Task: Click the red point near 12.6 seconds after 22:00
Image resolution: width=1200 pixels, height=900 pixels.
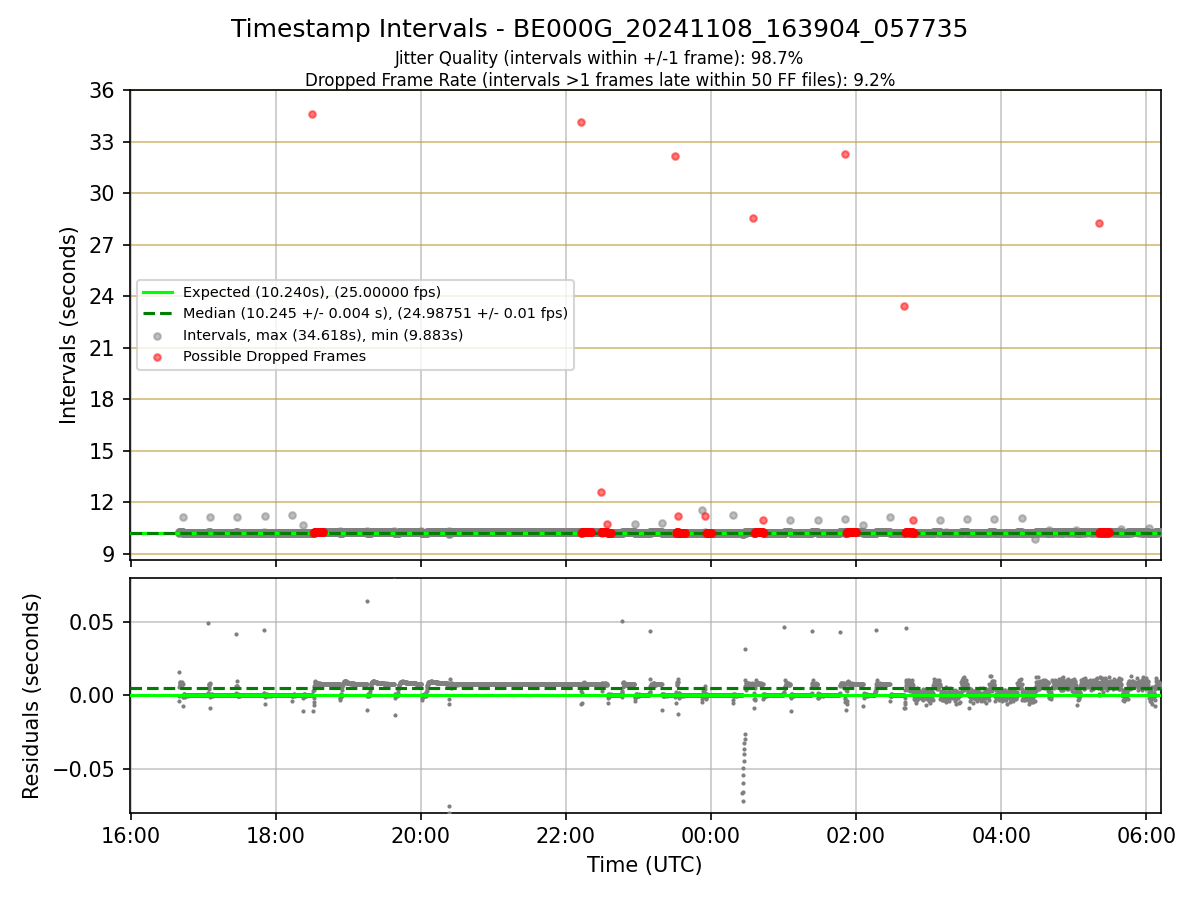Action: point(601,492)
